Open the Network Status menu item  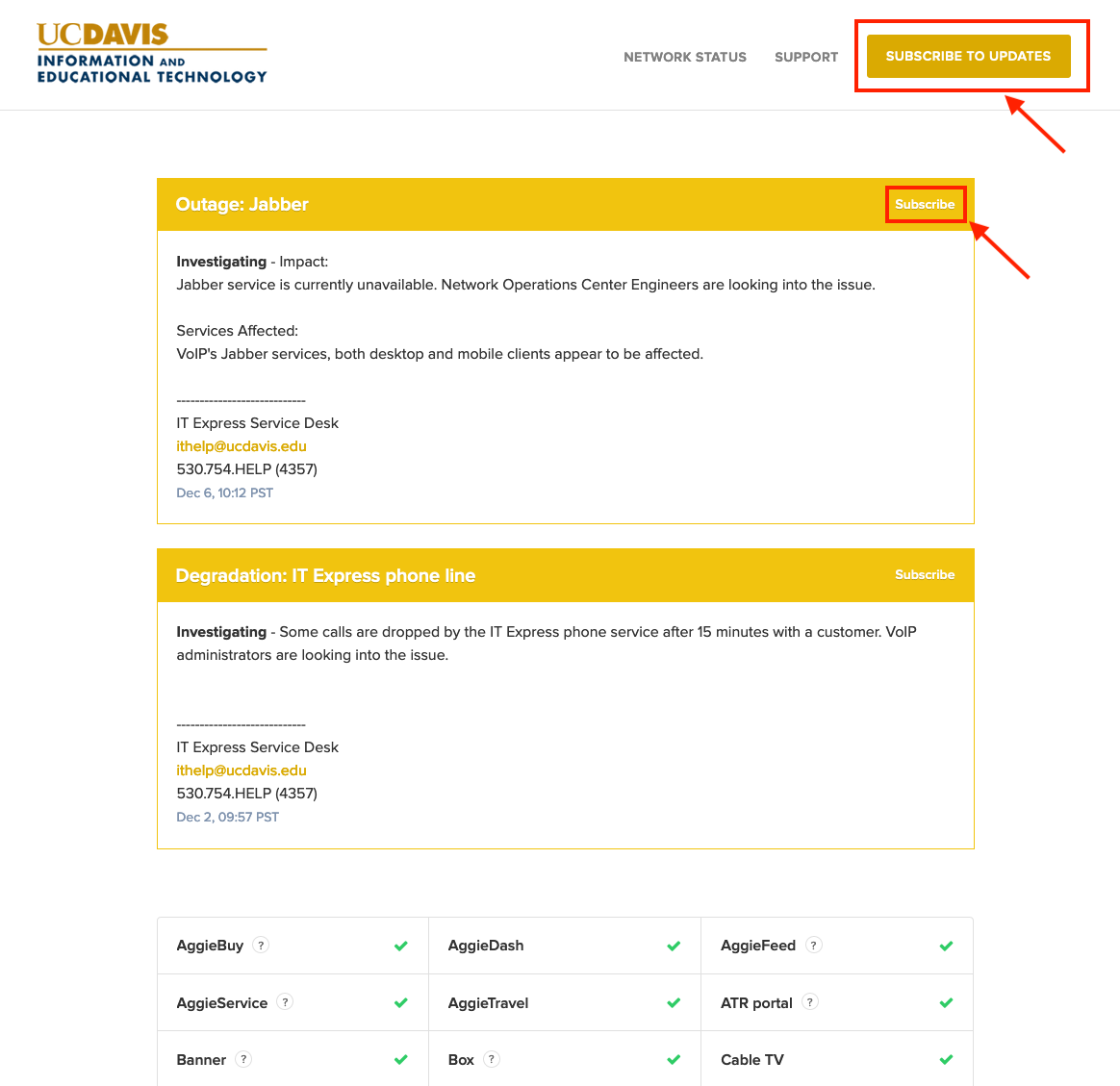click(684, 57)
